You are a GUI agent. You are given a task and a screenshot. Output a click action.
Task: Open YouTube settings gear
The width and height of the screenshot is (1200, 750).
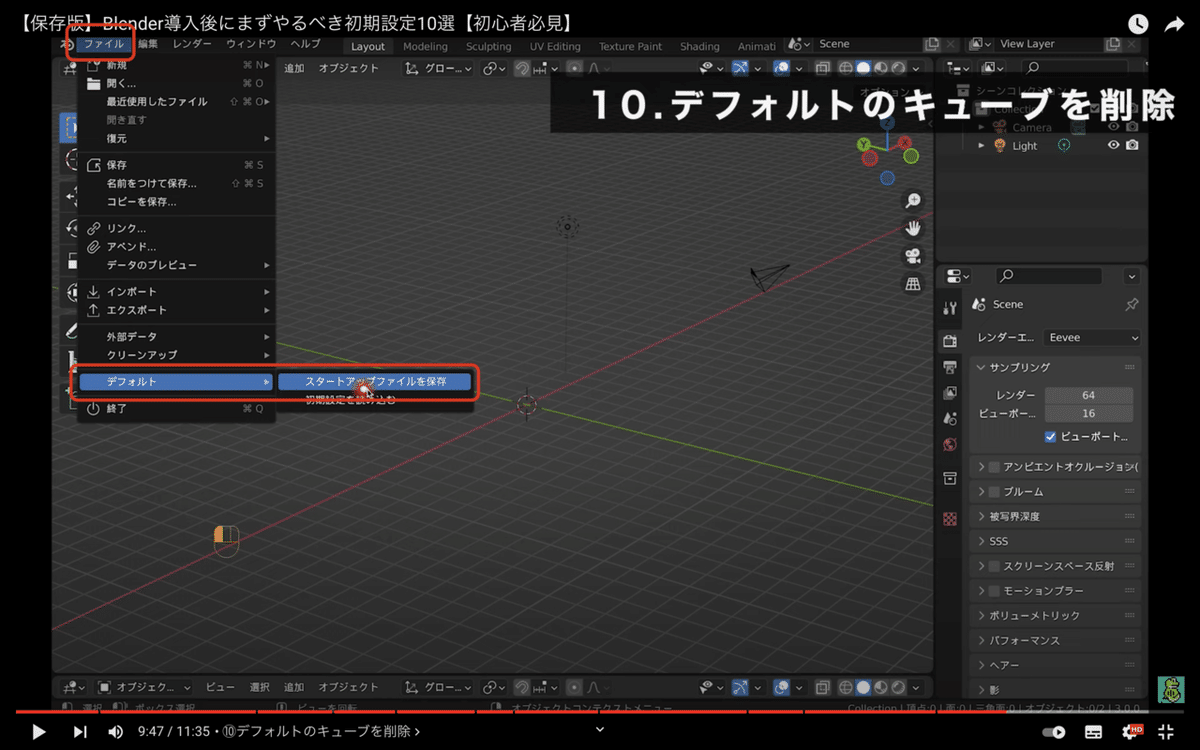click(x=1132, y=731)
